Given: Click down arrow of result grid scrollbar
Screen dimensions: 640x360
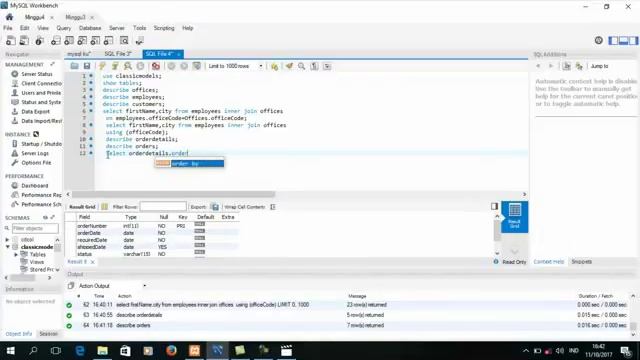Looking at the screenshot, I should [497, 253].
